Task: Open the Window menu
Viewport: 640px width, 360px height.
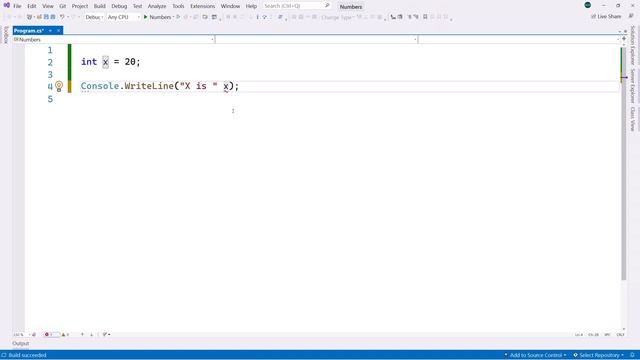Action: (x=230, y=6)
